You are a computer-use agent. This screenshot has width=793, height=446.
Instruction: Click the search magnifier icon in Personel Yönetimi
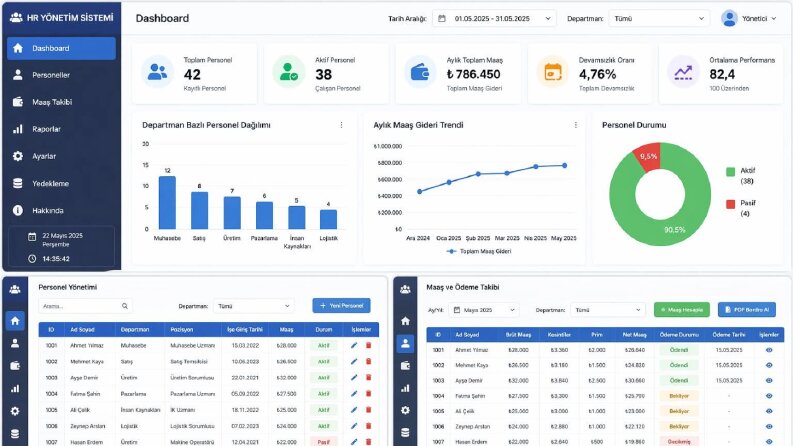[125, 306]
